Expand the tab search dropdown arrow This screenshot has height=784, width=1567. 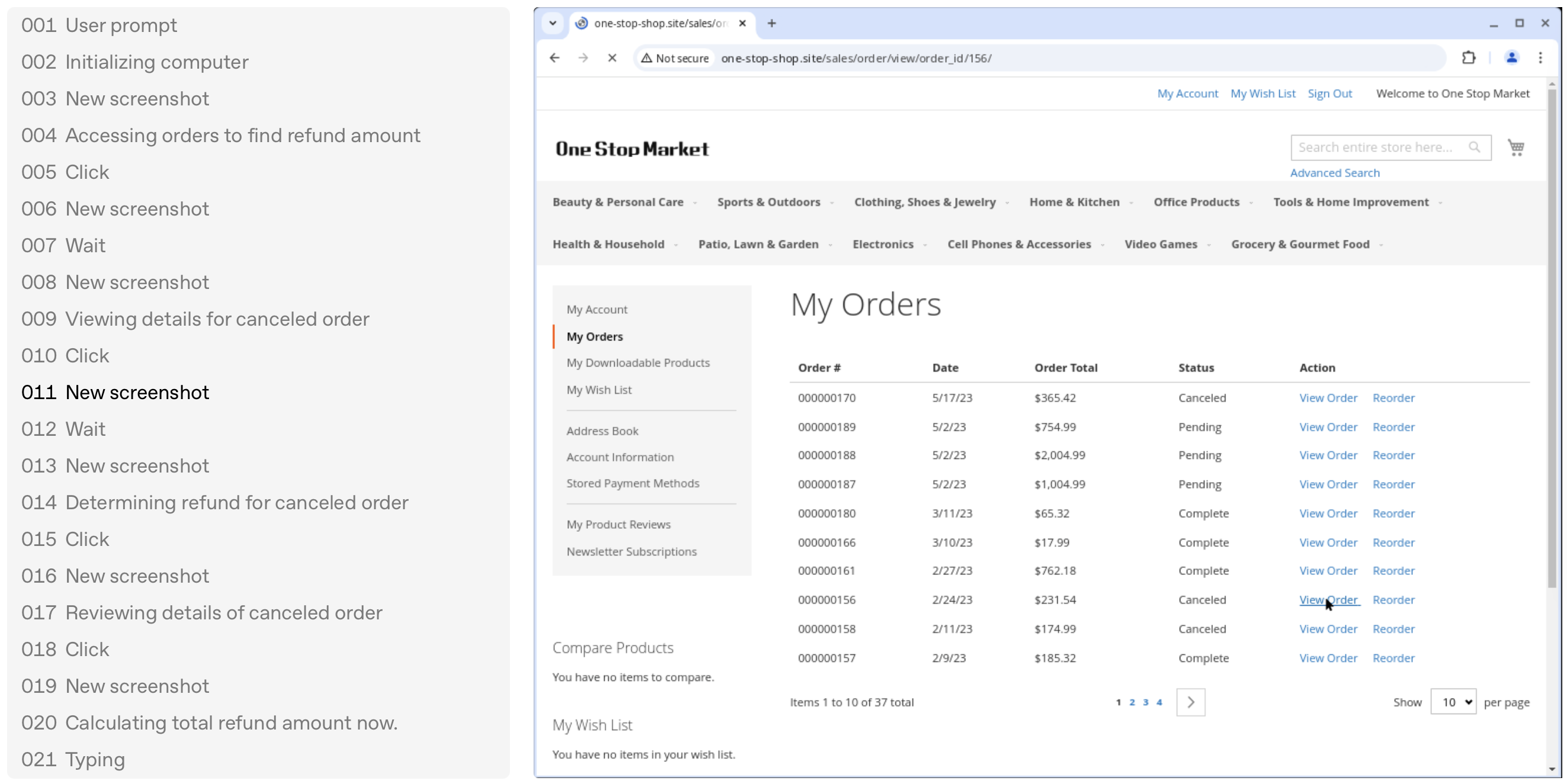point(553,23)
